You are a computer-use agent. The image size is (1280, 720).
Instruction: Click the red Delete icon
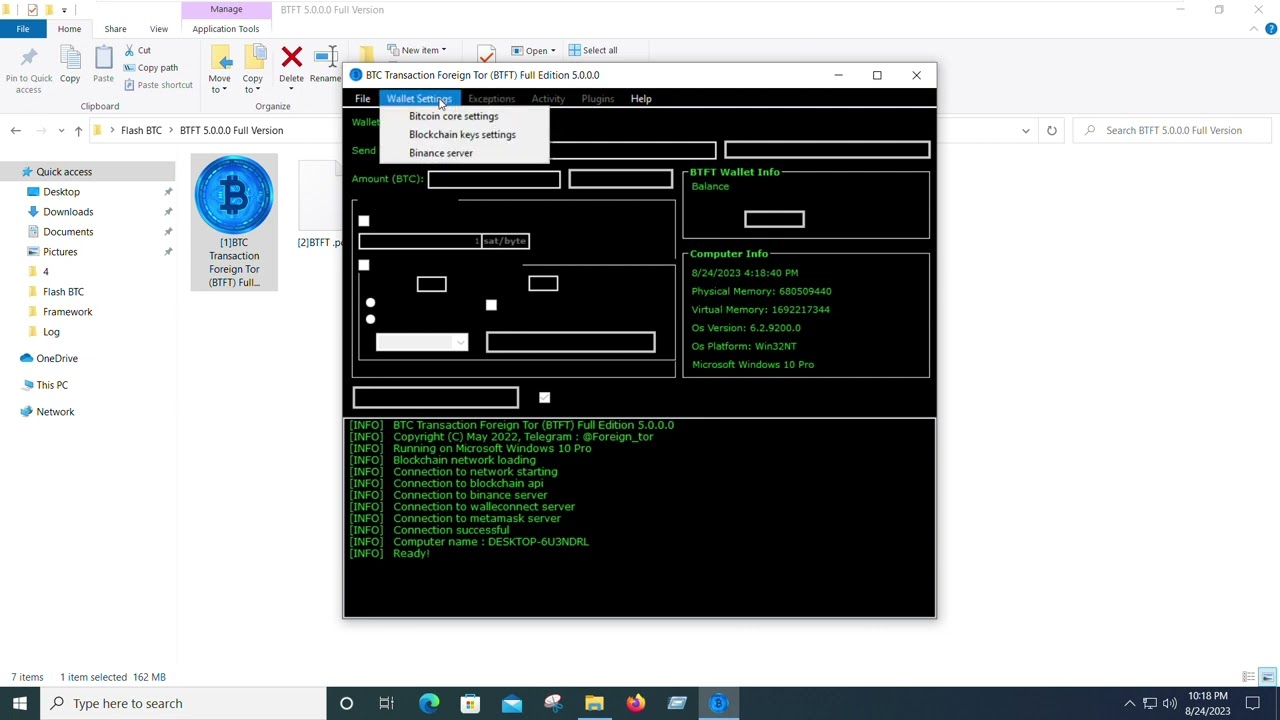coord(292,58)
